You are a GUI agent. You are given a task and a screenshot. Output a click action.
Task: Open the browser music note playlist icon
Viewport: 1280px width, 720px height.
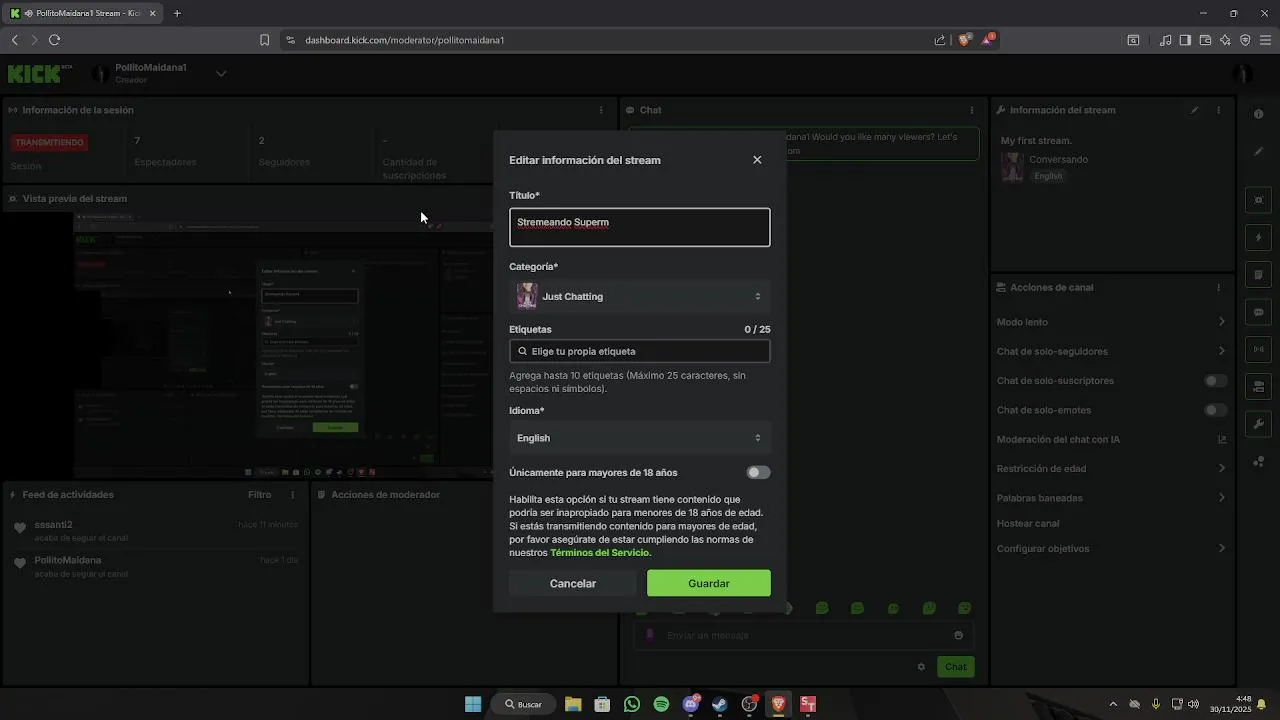(1165, 40)
